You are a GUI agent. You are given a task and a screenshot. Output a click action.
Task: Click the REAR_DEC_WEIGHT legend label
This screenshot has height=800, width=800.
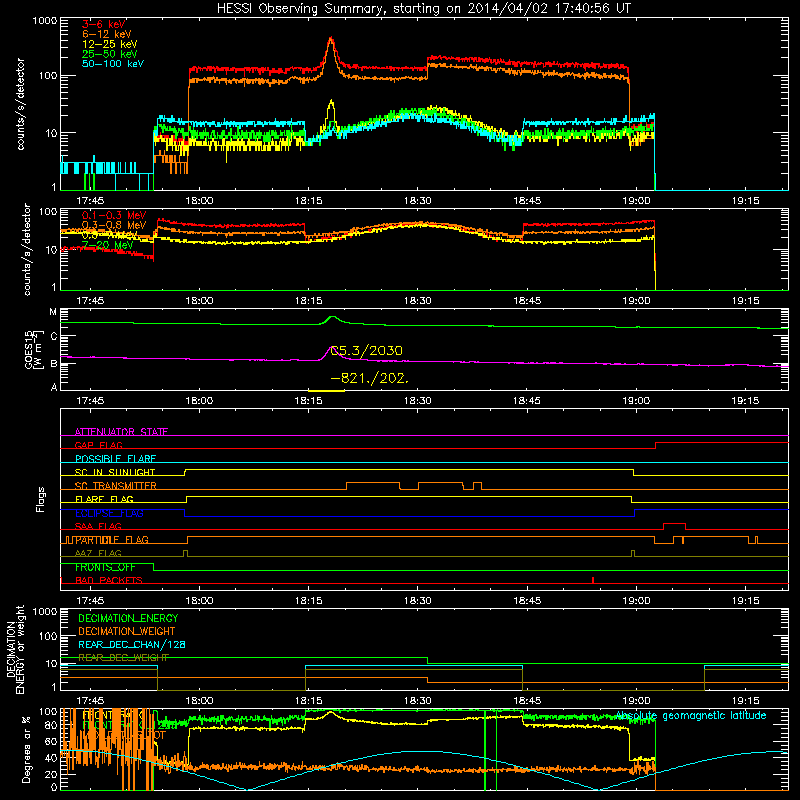(123, 658)
